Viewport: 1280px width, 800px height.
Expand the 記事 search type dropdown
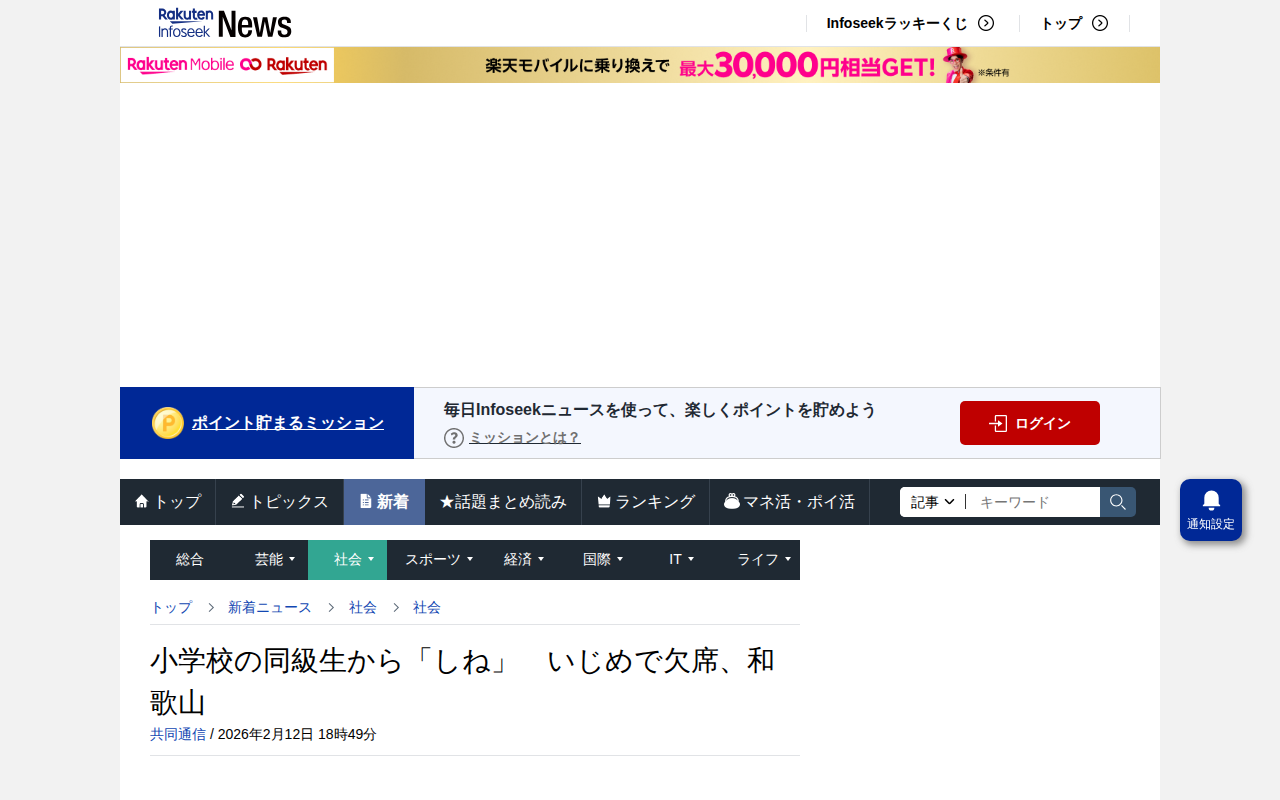[933, 502]
